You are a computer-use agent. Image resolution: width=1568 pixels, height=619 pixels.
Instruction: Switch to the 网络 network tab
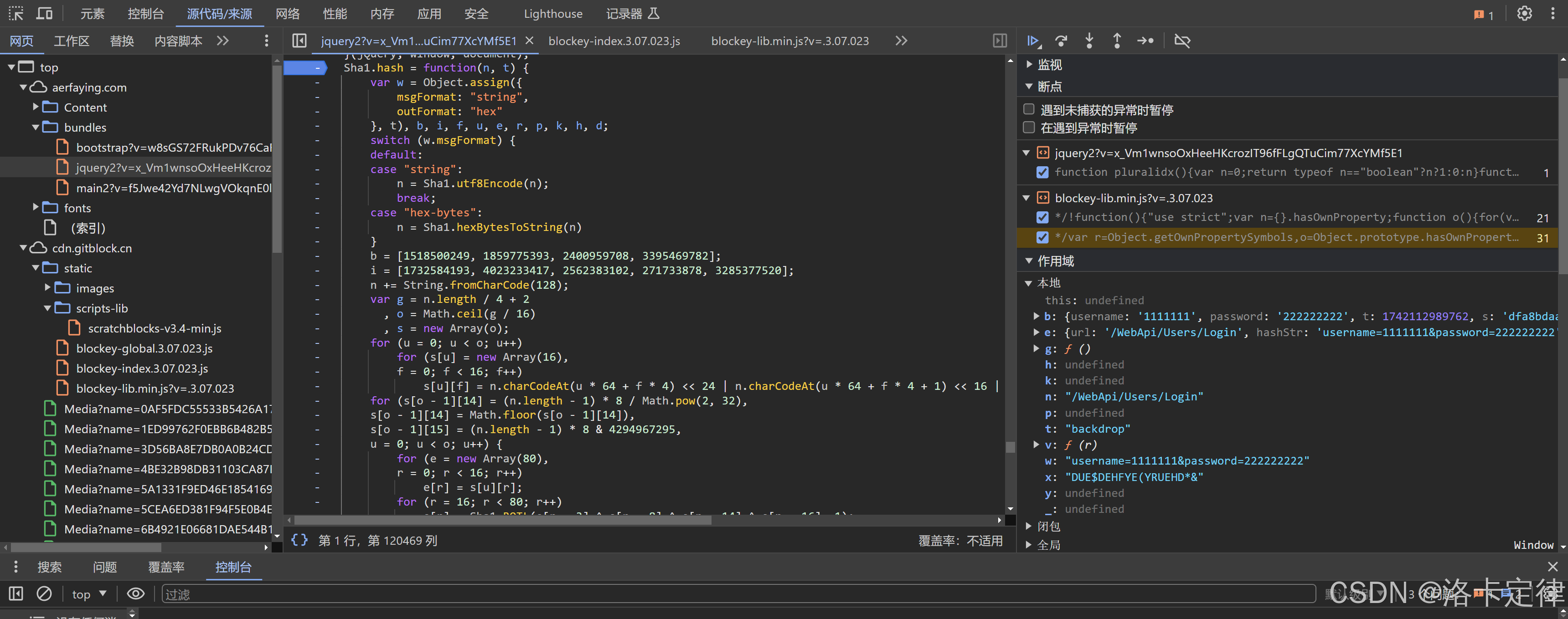tap(287, 13)
